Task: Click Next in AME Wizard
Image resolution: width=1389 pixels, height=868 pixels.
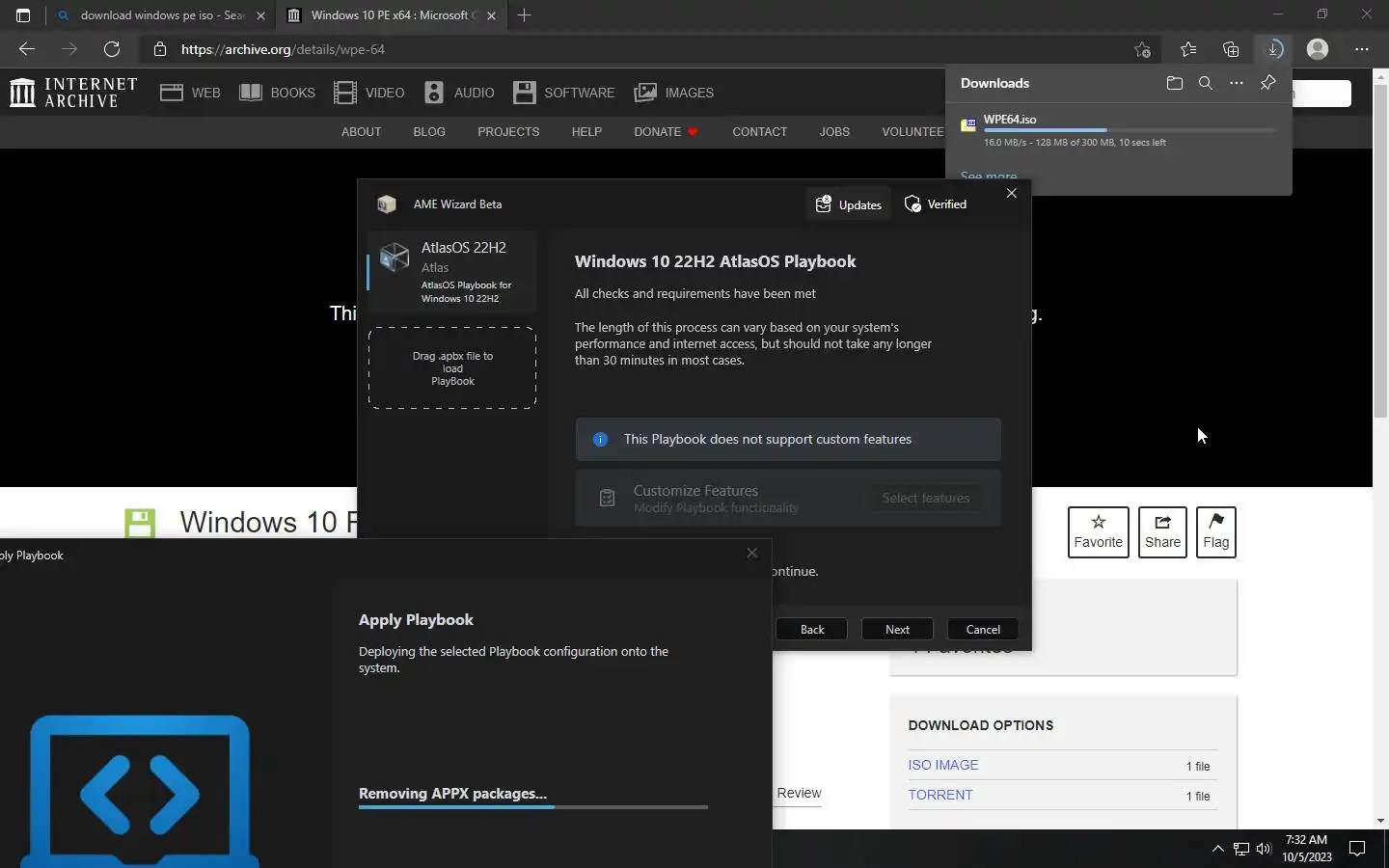Action: 897,629
